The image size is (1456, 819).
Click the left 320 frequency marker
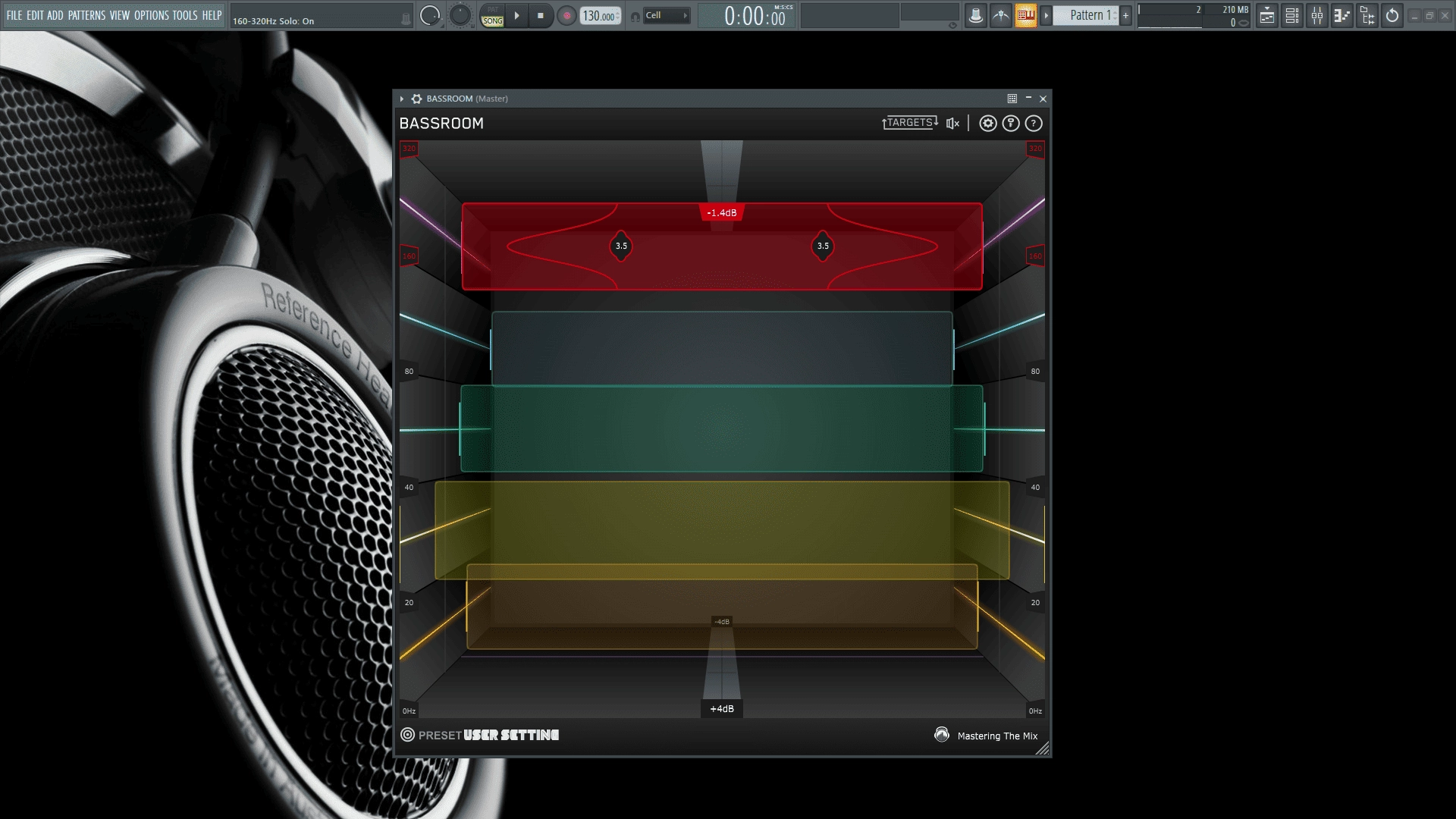coord(409,149)
